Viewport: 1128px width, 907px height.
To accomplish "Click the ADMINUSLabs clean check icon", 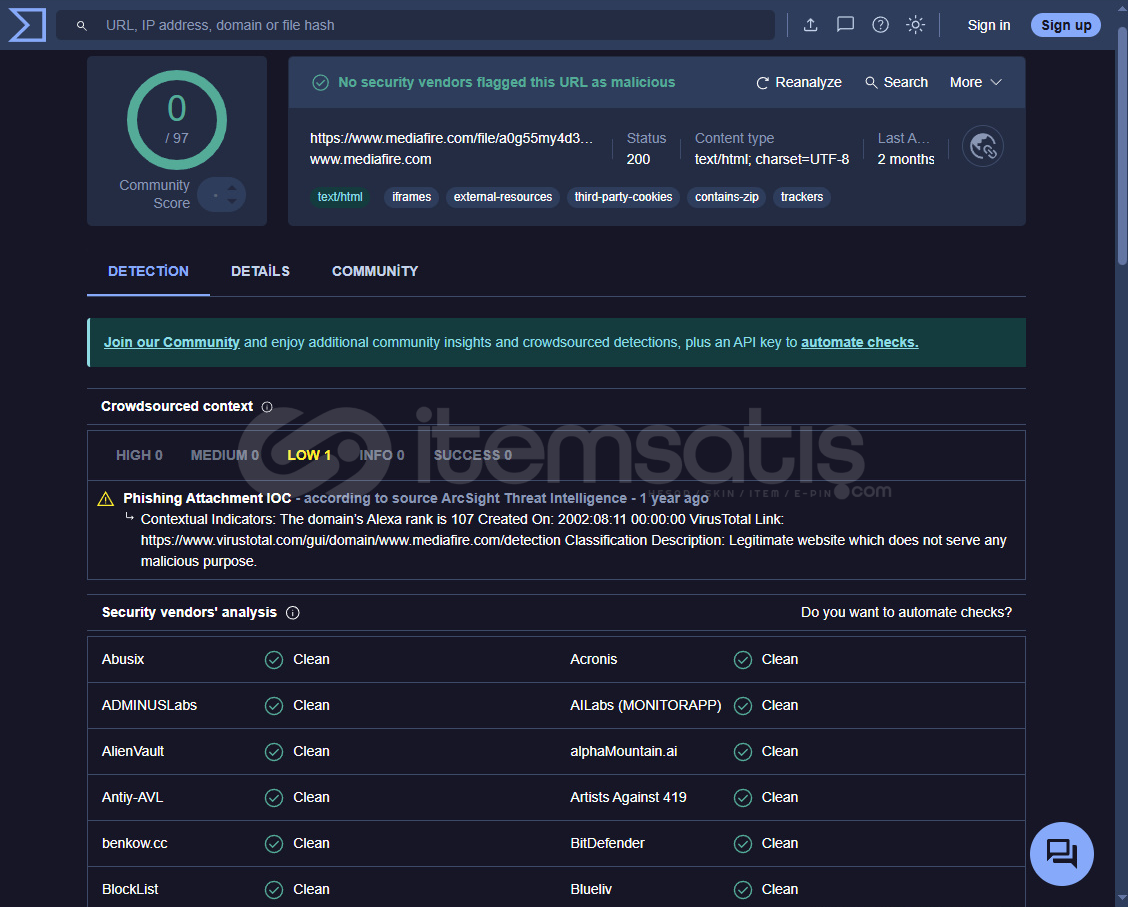I will pyautogui.click(x=274, y=706).
